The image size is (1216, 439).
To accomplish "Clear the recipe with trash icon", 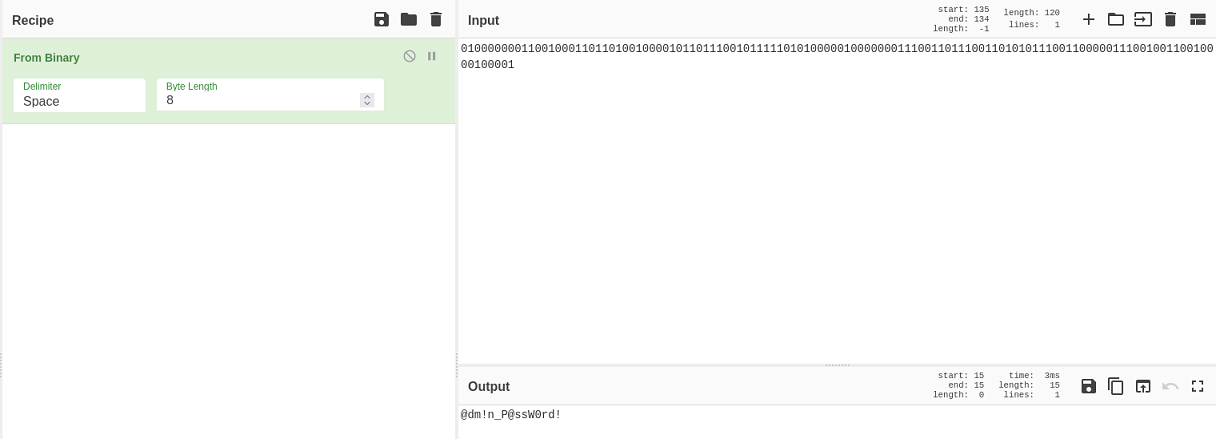I will [x=435, y=20].
